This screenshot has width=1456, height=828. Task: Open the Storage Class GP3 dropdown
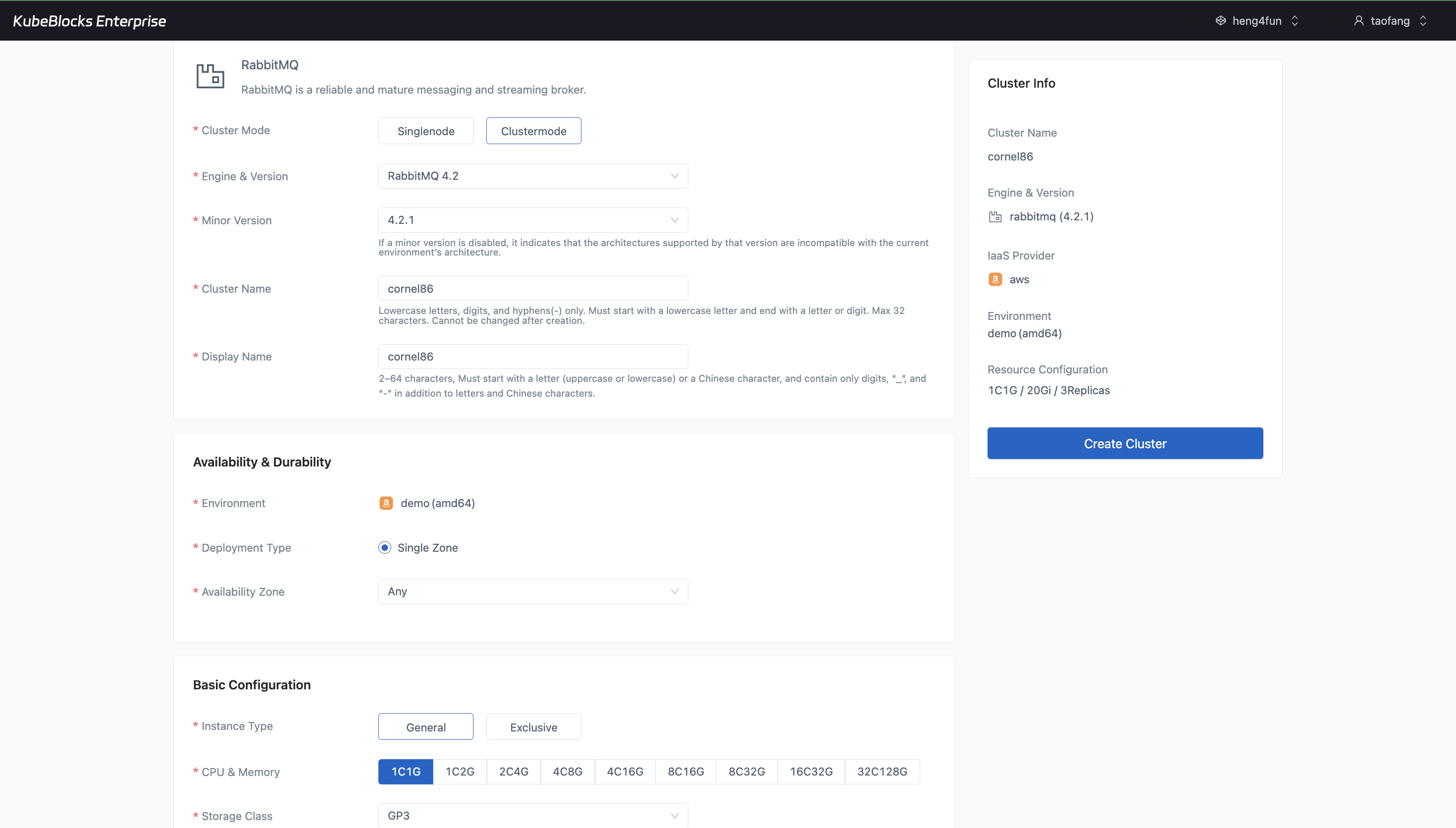pyautogui.click(x=533, y=816)
